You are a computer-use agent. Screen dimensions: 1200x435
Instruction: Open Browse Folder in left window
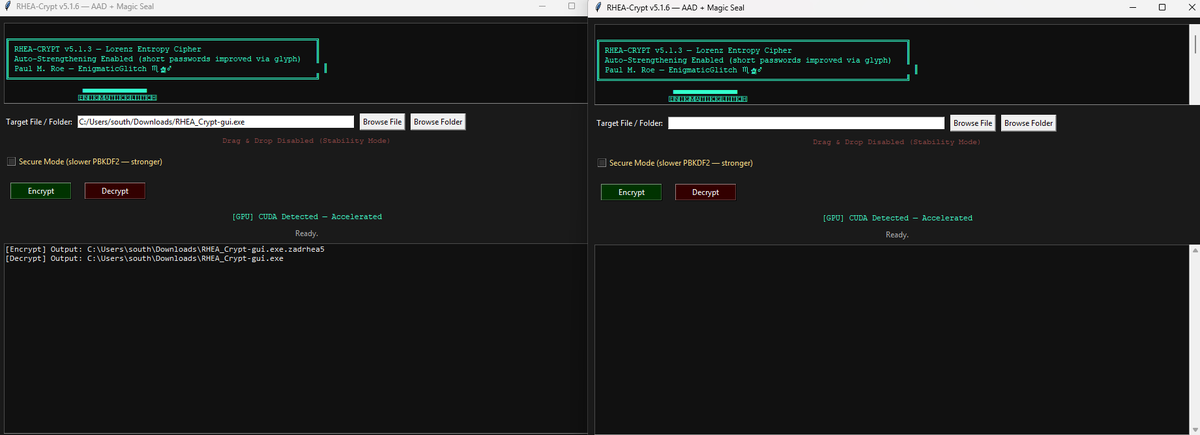pyautogui.click(x=438, y=122)
